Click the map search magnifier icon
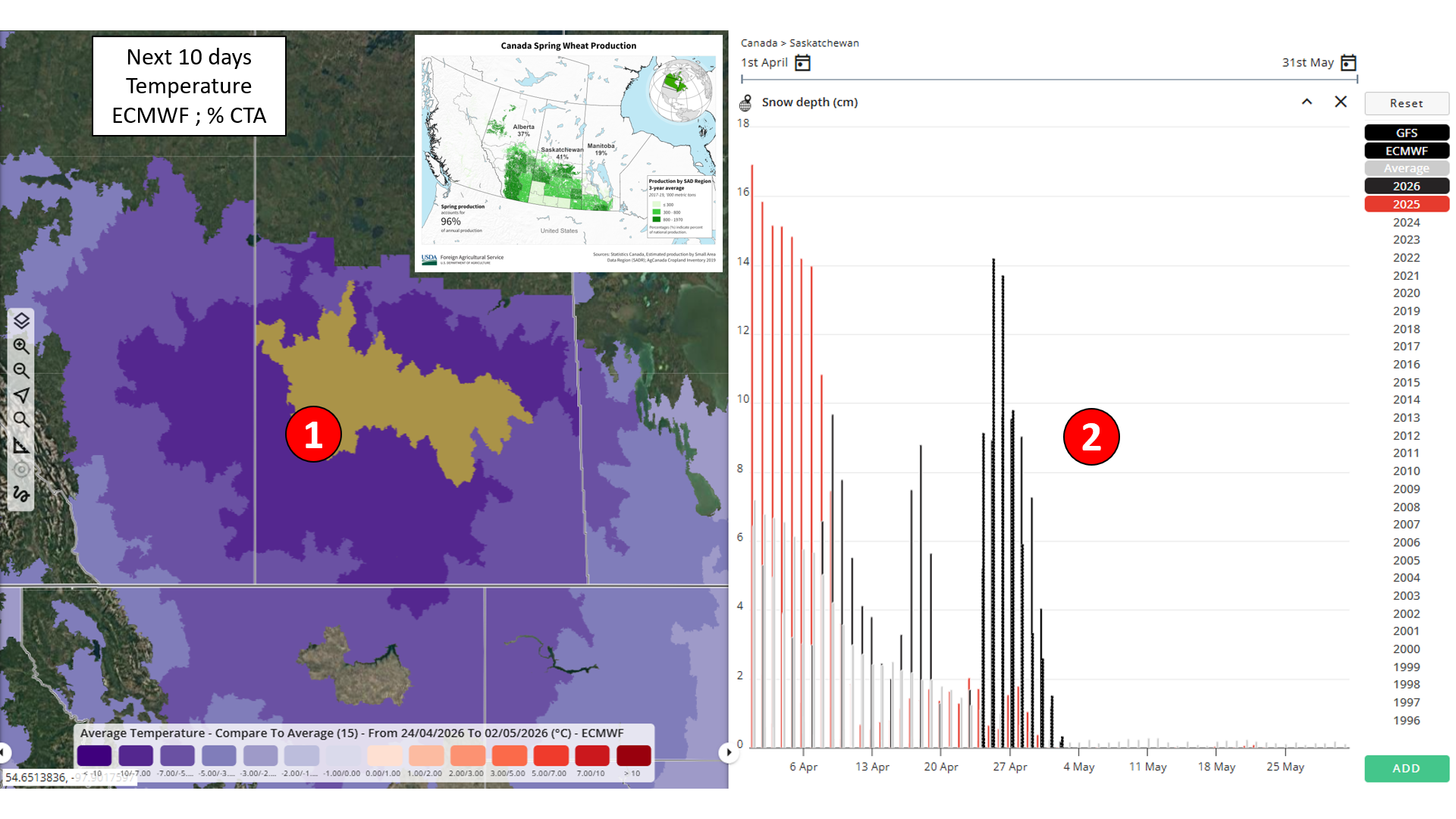The image size is (1456, 819). 21,419
